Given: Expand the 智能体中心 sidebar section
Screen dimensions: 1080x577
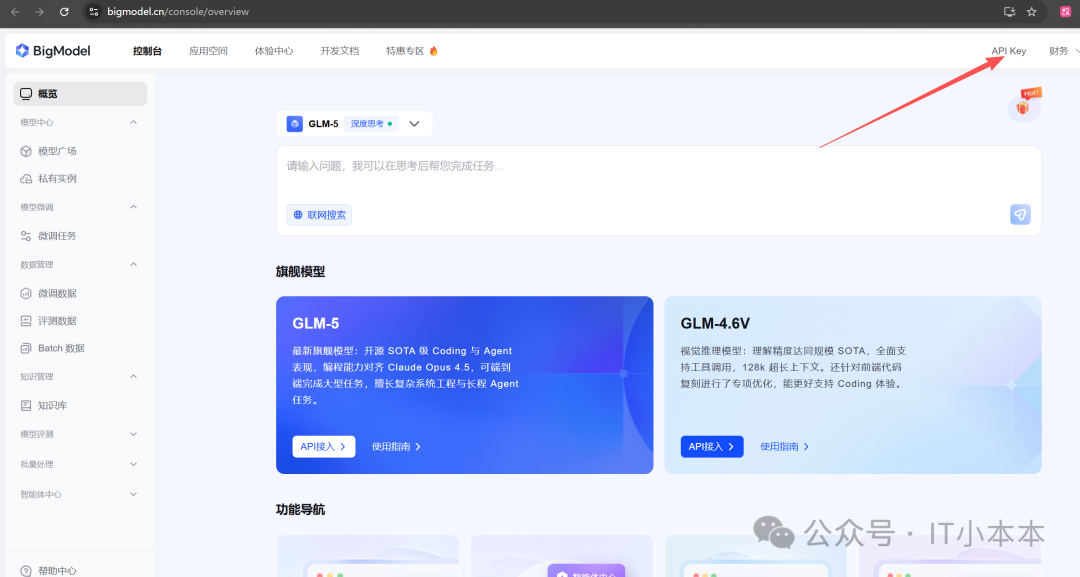Looking at the screenshot, I should click(x=134, y=494).
